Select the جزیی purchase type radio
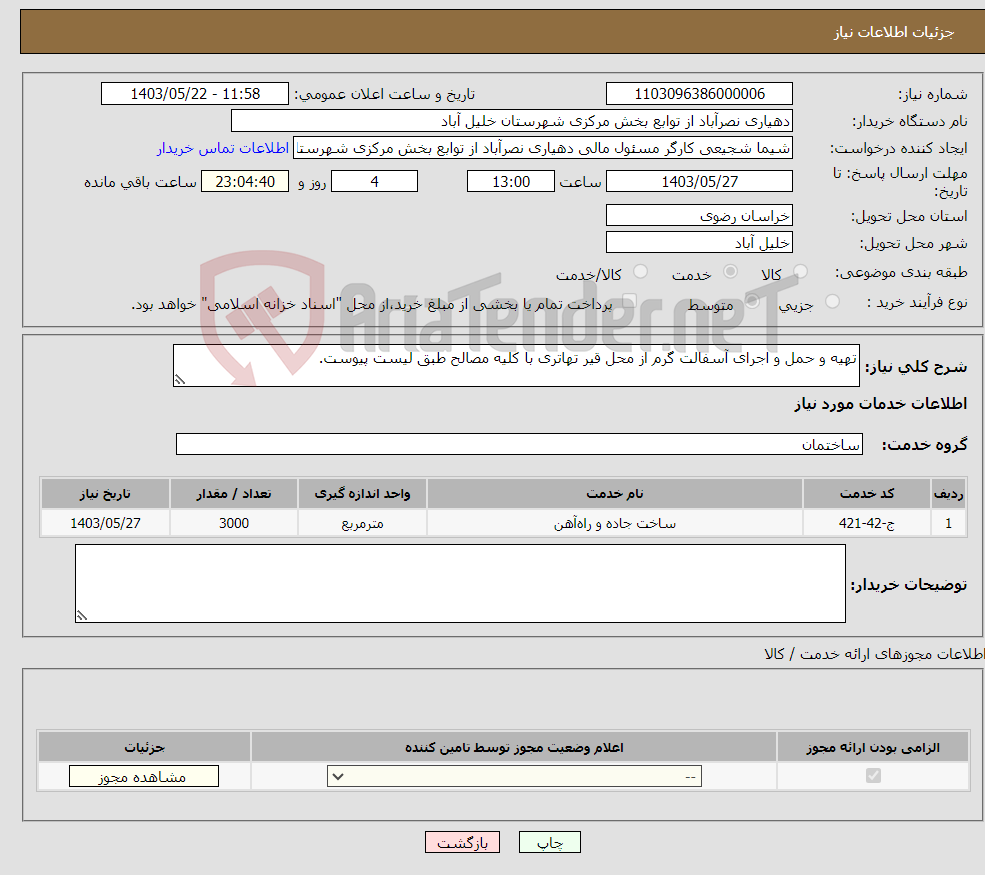 (x=832, y=302)
